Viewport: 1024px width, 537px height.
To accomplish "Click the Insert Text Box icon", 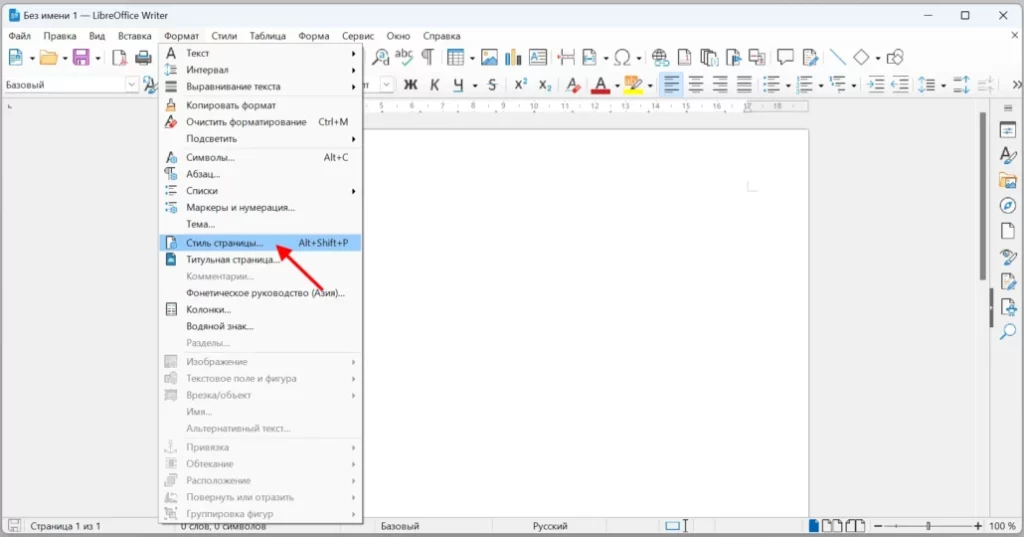I will pos(538,57).
